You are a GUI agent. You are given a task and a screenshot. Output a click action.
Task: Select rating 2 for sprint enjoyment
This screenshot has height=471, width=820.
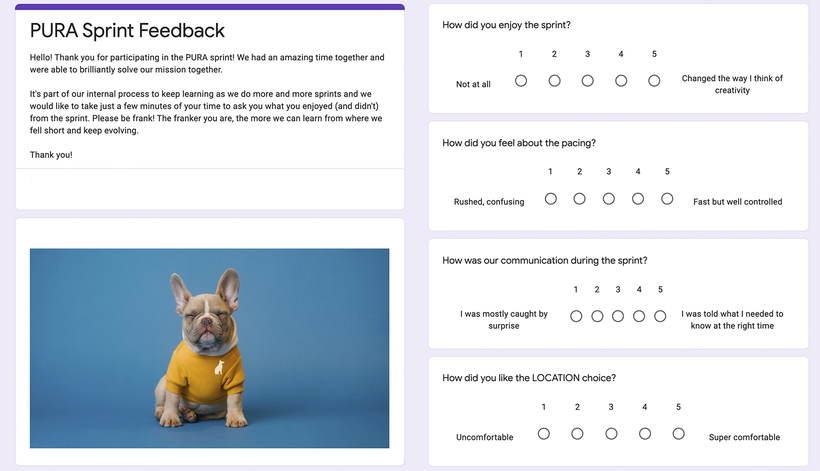(554, 81)
